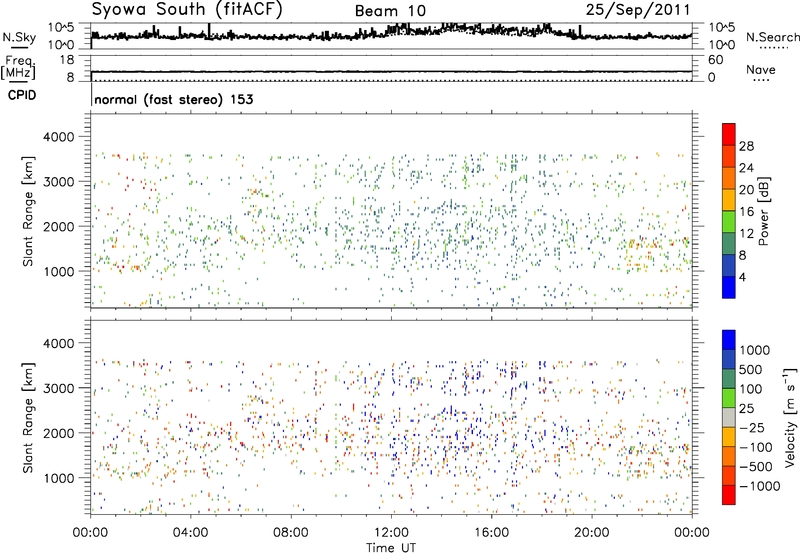Image resolution: width=800 pixels, height=554 pixels.
Task: Pick the gray ±25 segment of Velocity colorbar
Action: pyautogui.click(x=729, y=418)
